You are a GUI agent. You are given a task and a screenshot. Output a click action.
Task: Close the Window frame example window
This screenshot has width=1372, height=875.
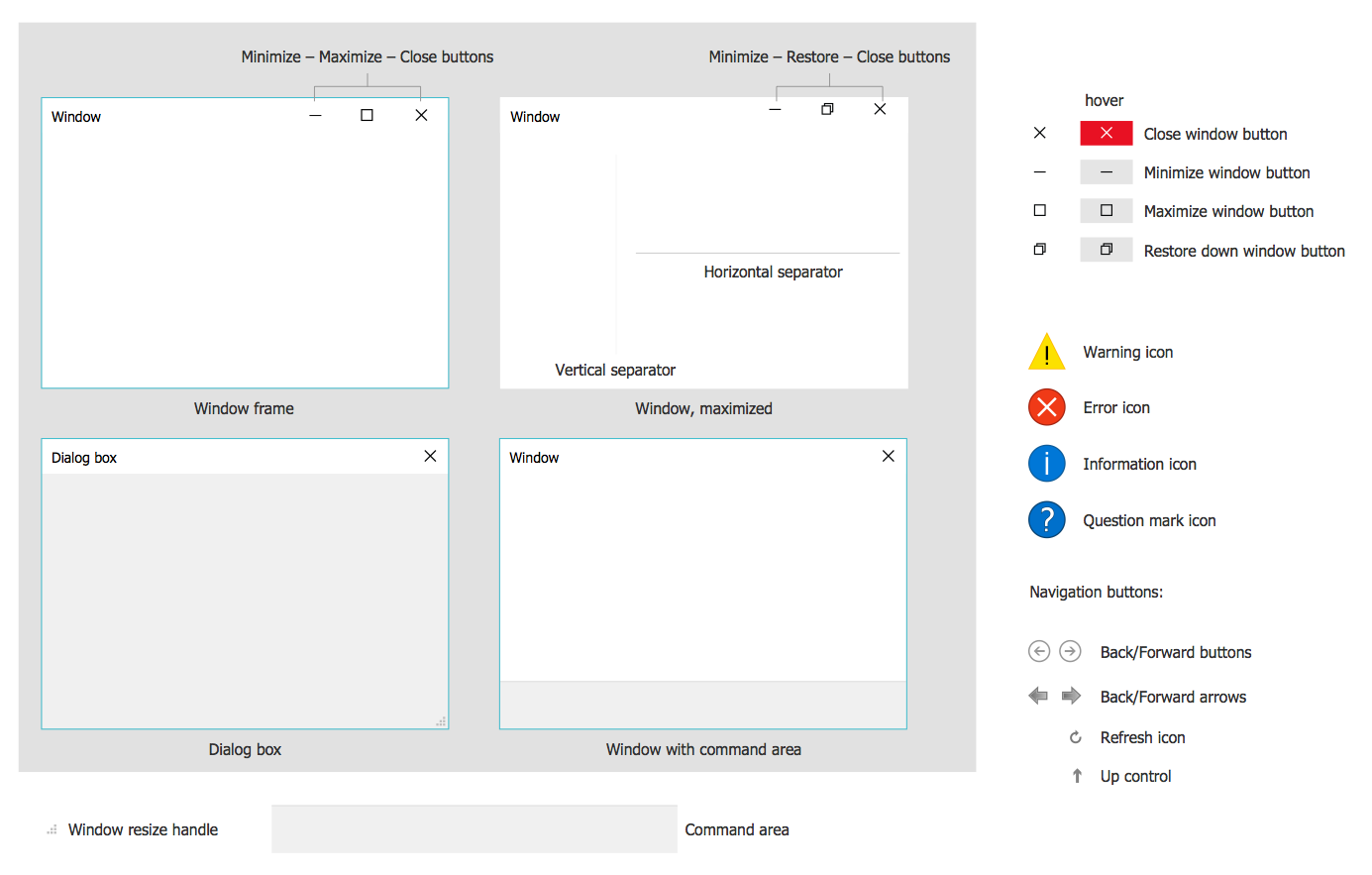point(421,115)
